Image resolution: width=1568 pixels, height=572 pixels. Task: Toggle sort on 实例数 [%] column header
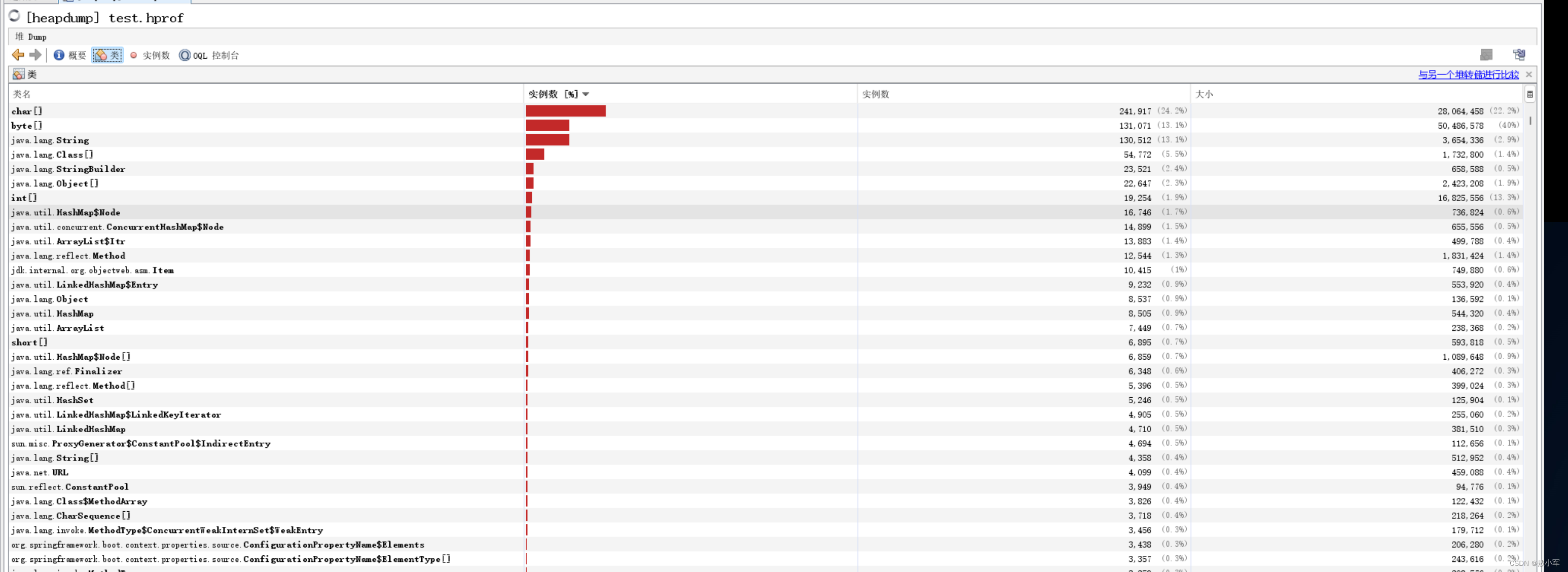(x=690, y=94)
